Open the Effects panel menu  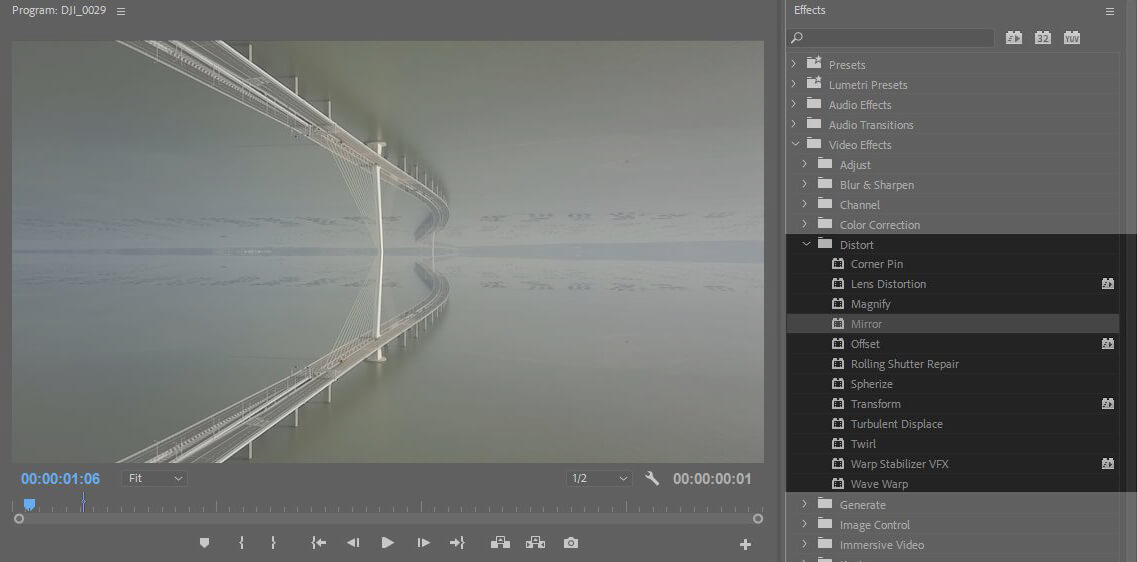tap(1109, 12)
